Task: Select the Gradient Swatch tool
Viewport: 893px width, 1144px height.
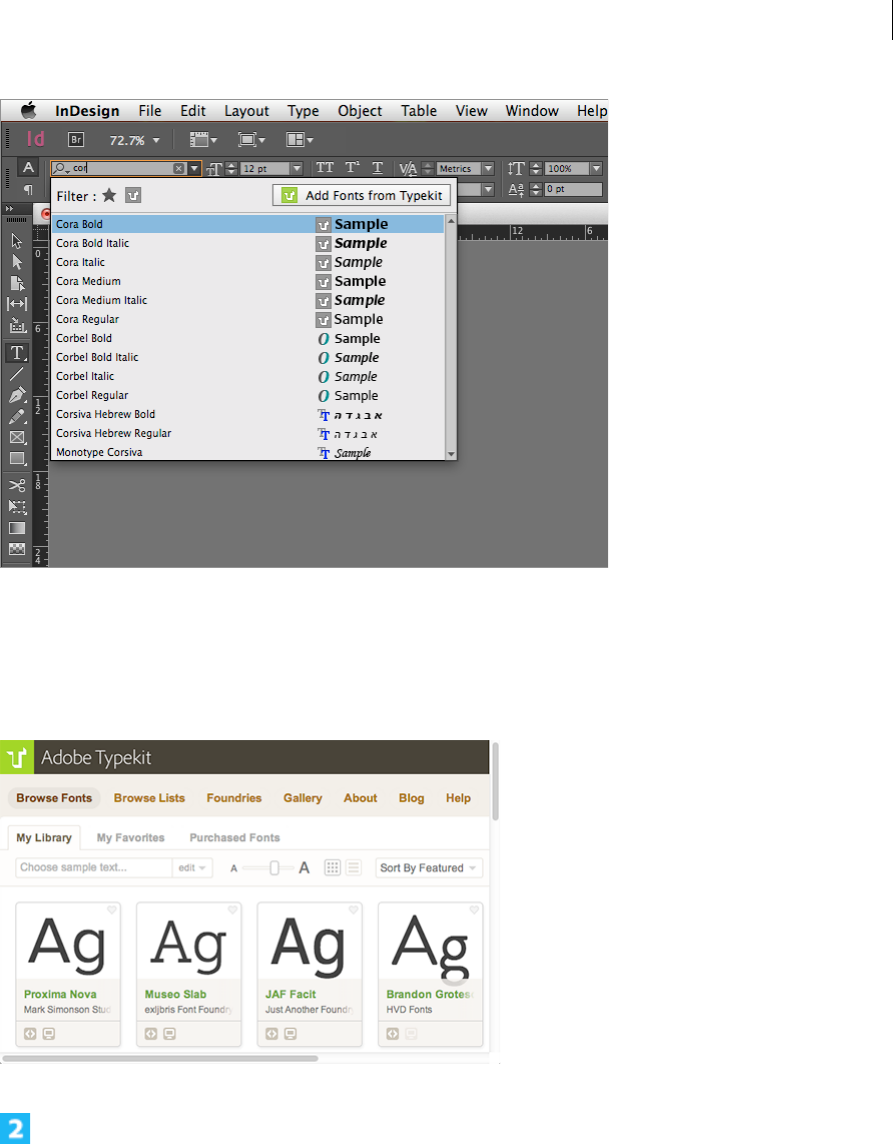Action: point(17,528)
